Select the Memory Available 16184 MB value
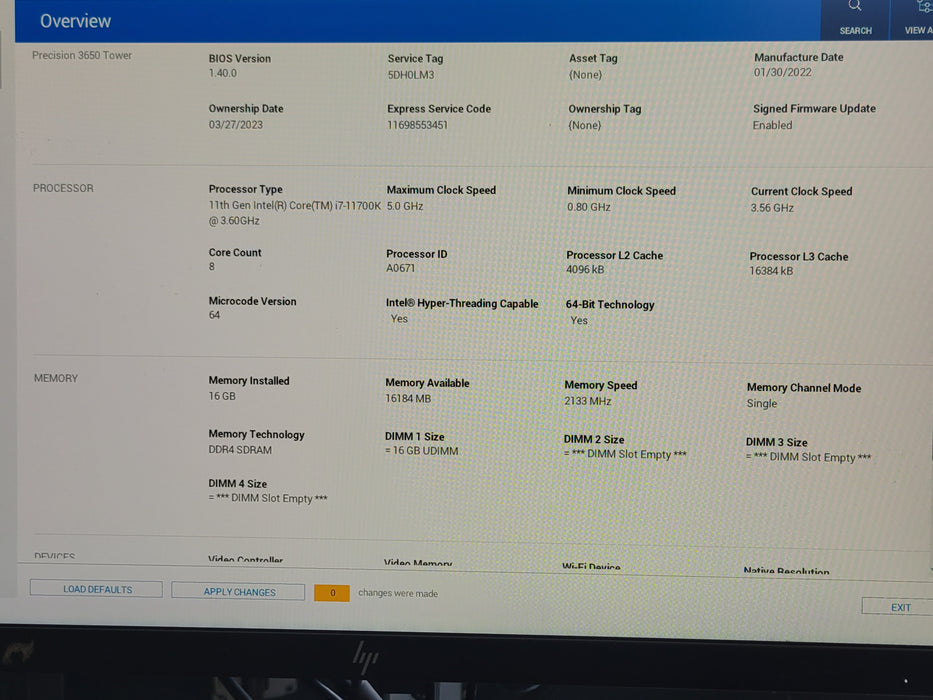The height and width of the screenshot is (700, 933). click(x=408, y=398)
